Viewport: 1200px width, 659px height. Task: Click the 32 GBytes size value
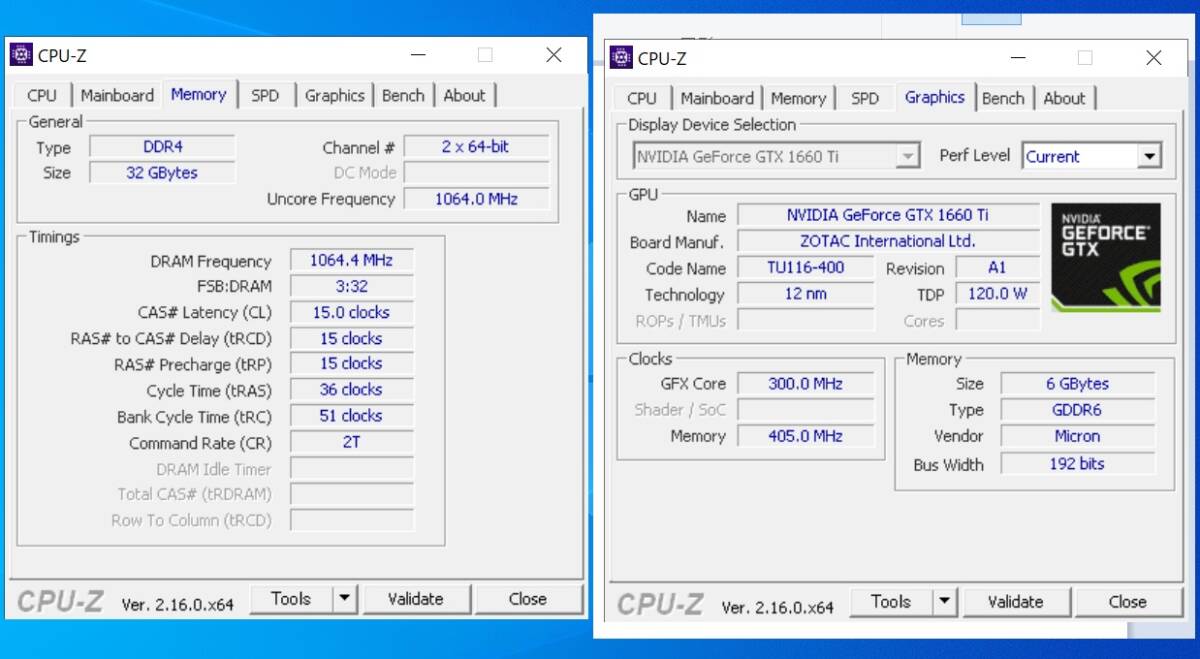pyautogui.click(x=162, y=173)
